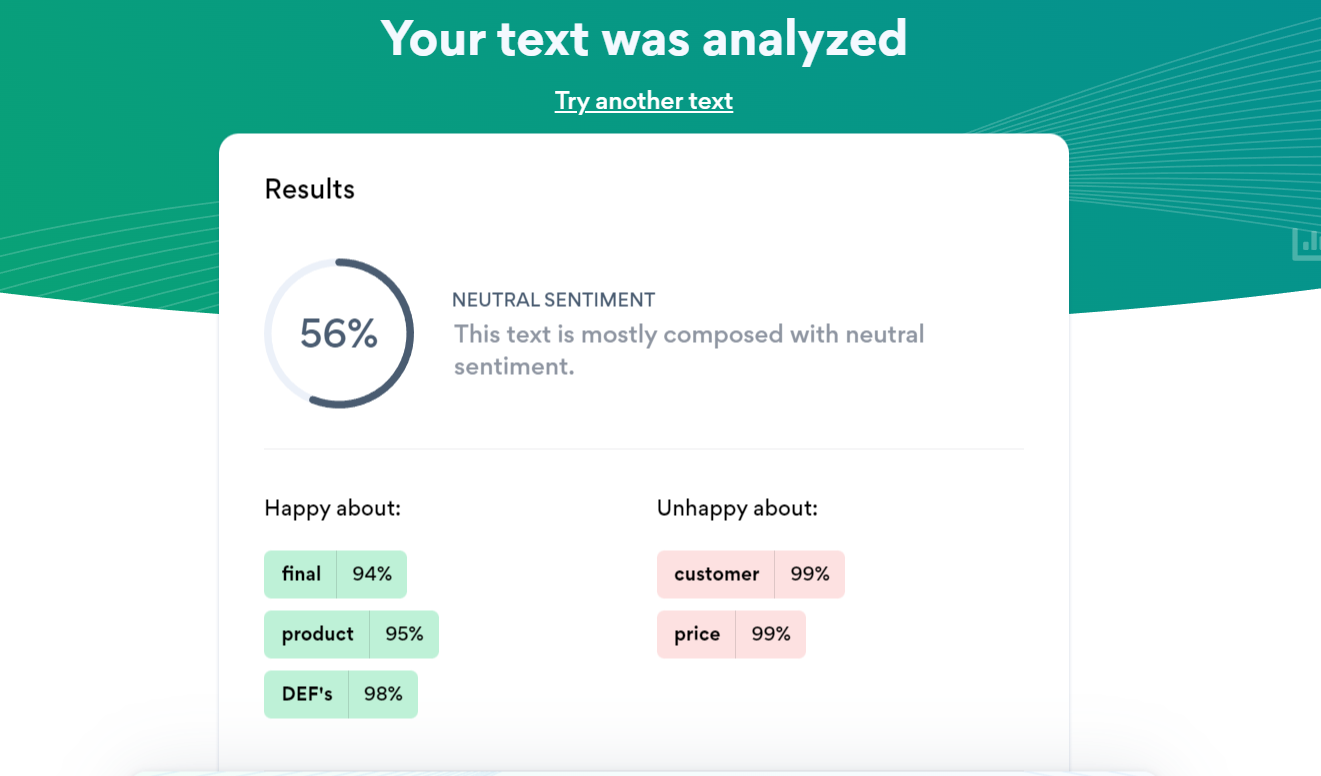Image resolution: width=1321 pixels, height=776 pixels.
Task: Select the 98% value next to DEF's
Action: [x=383, y=694]
